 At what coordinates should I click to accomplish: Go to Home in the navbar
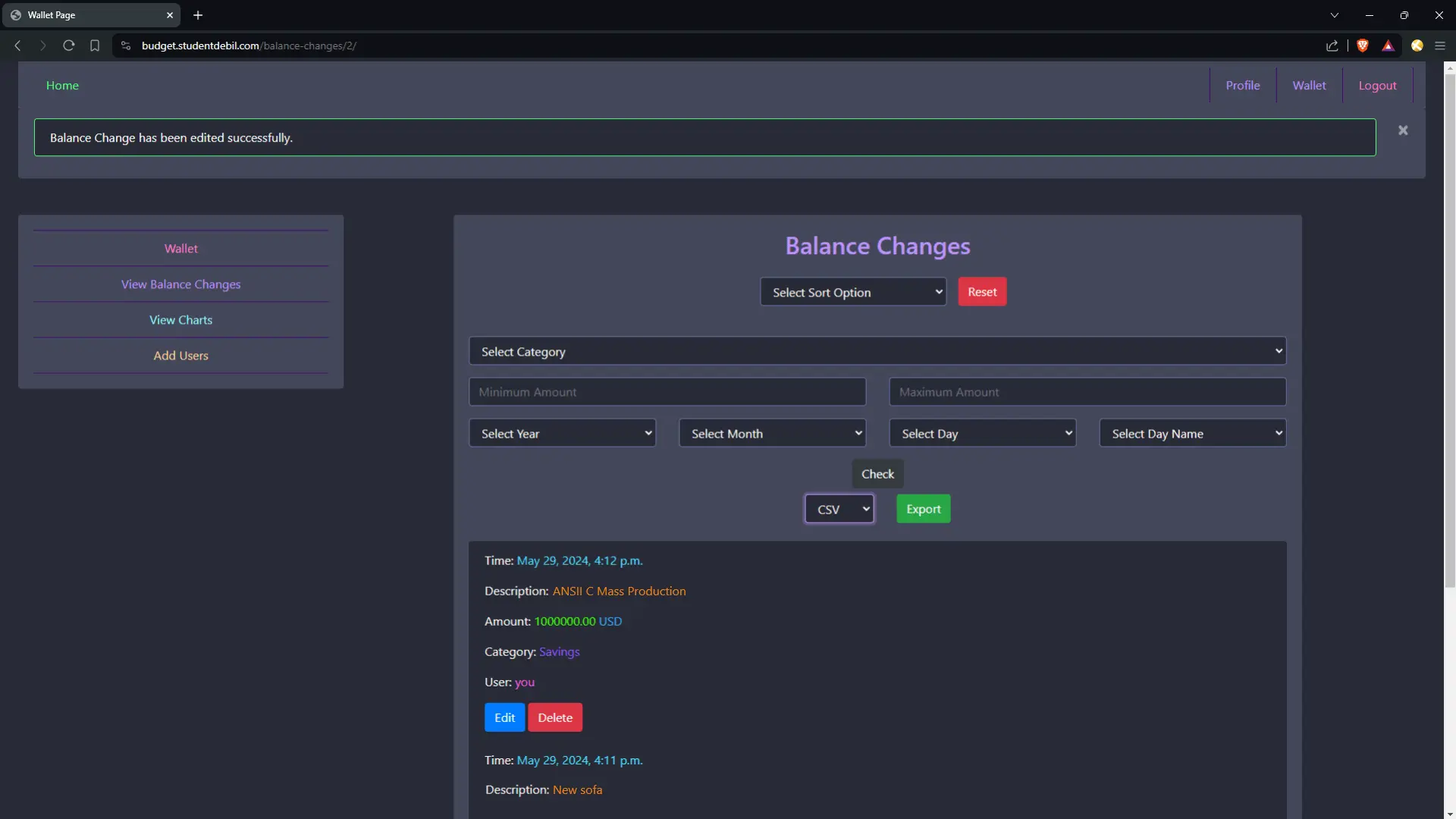[x=62, y=86]
